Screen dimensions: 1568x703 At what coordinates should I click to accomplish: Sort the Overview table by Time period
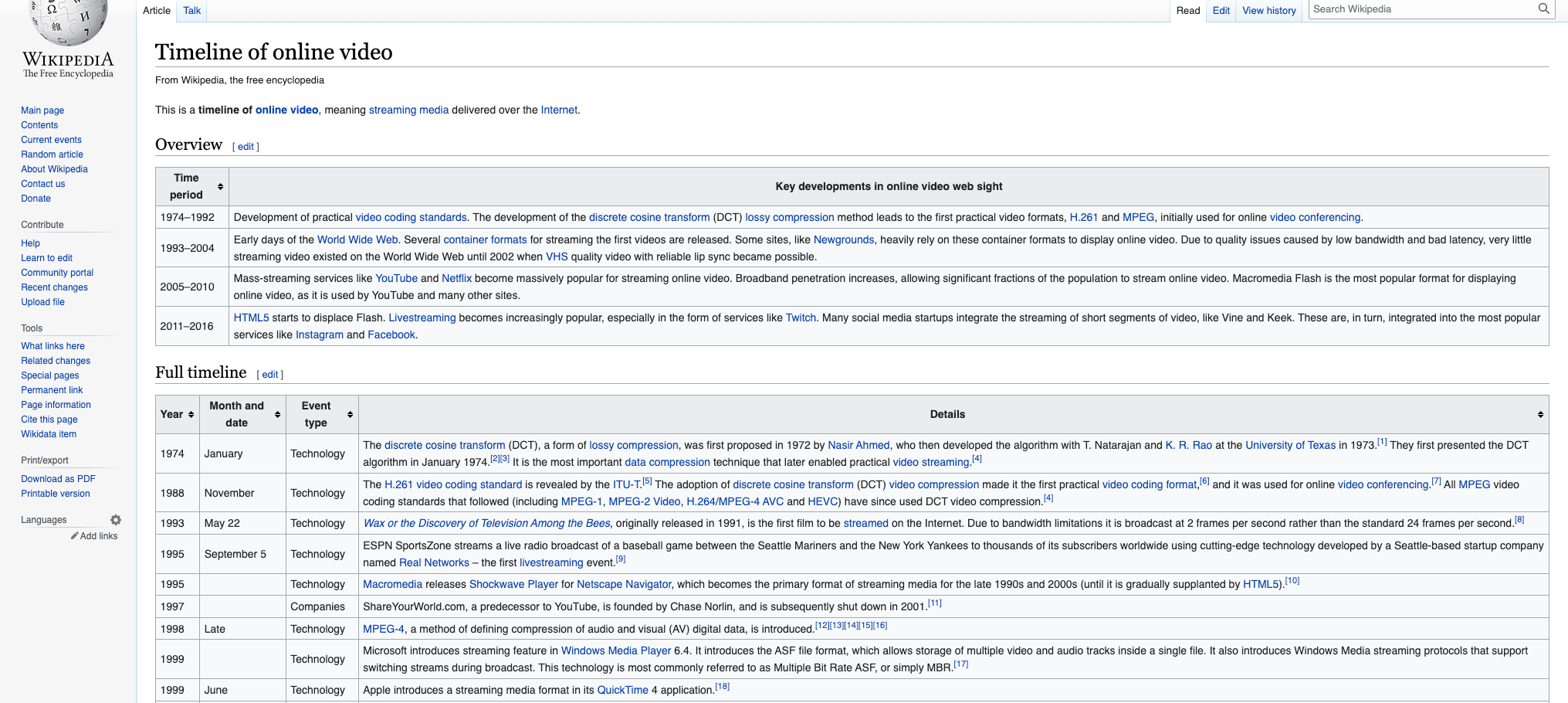[x=220, y=186]
